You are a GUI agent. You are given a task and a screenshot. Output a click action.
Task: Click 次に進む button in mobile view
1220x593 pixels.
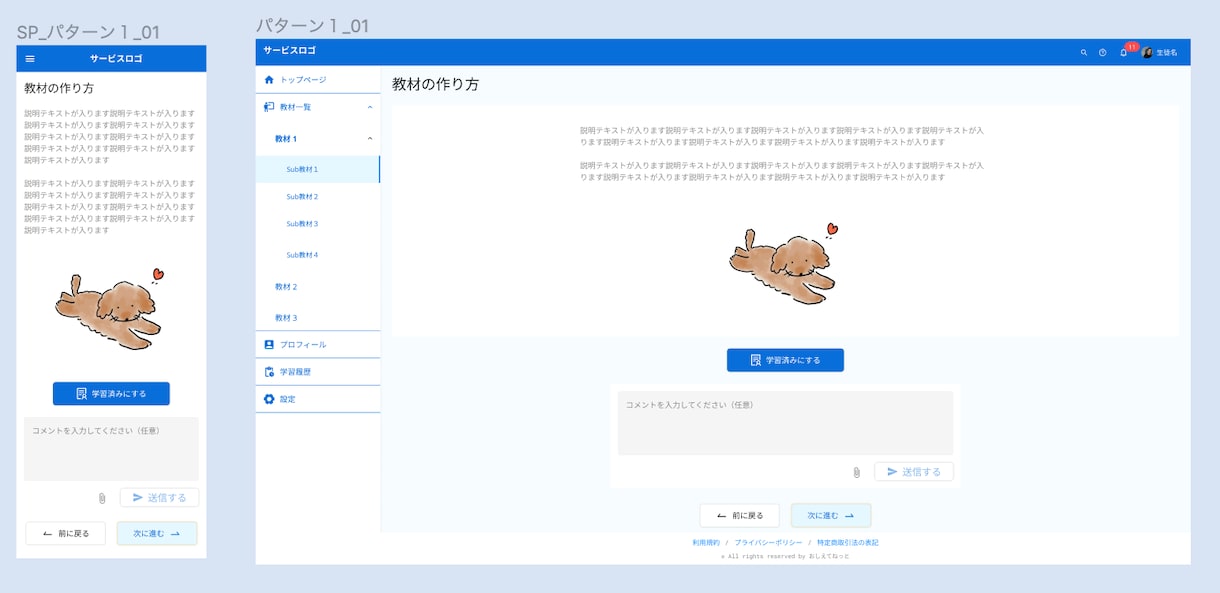coord(157,534)
